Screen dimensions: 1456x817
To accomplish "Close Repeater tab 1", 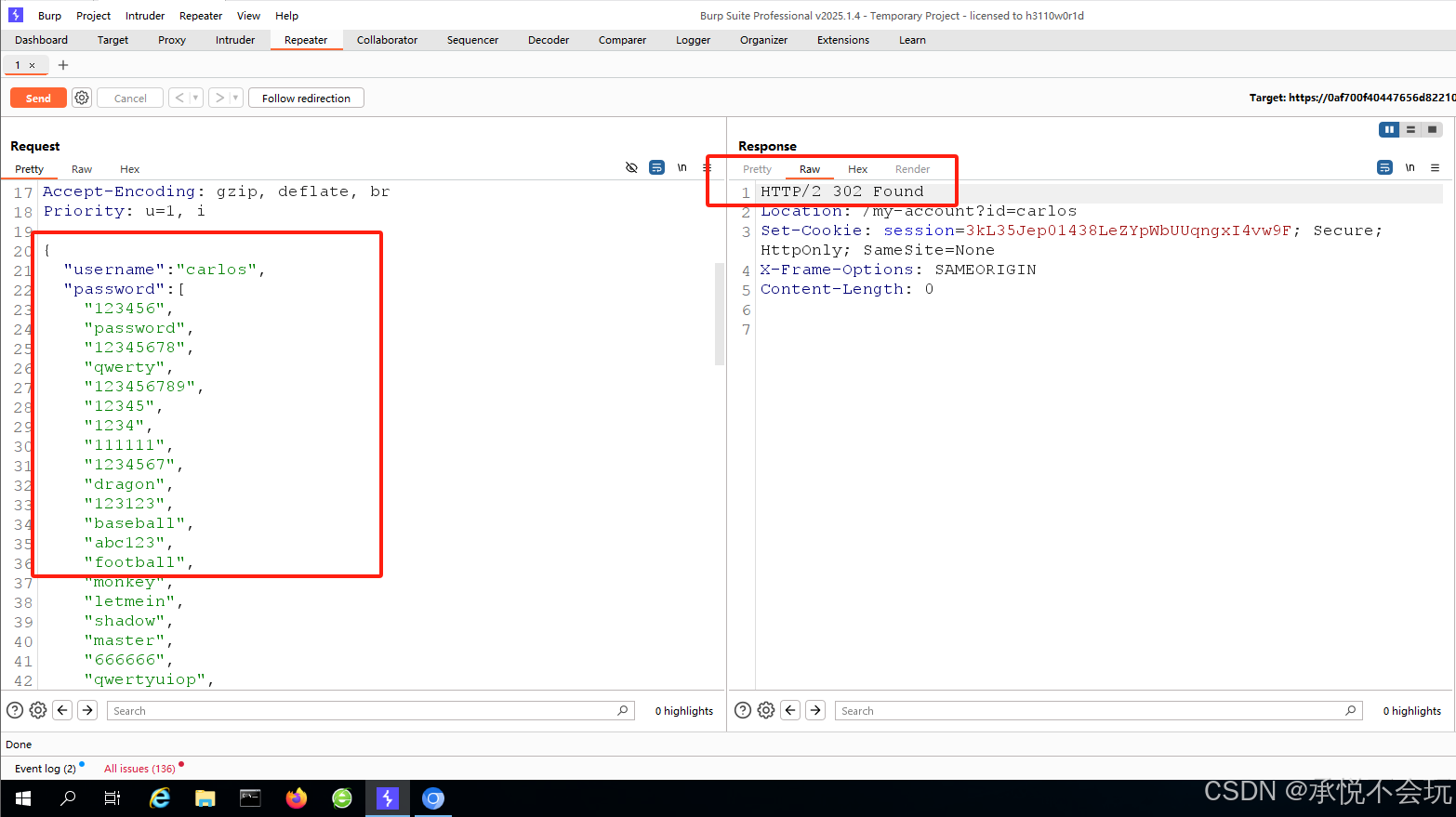I will [x=32, y=65].
